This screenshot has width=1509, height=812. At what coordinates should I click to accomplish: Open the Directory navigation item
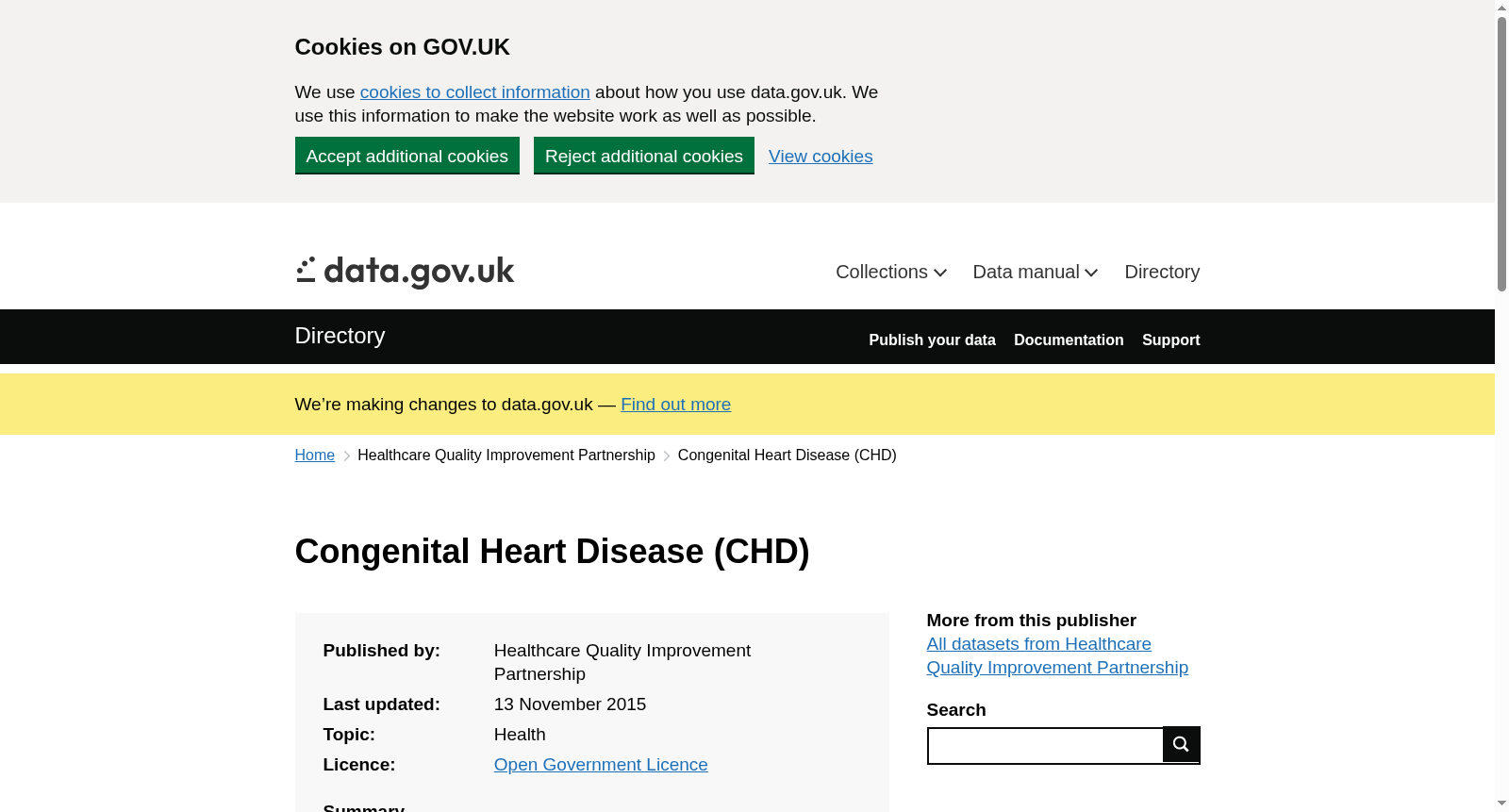[x=1162, y=272]
